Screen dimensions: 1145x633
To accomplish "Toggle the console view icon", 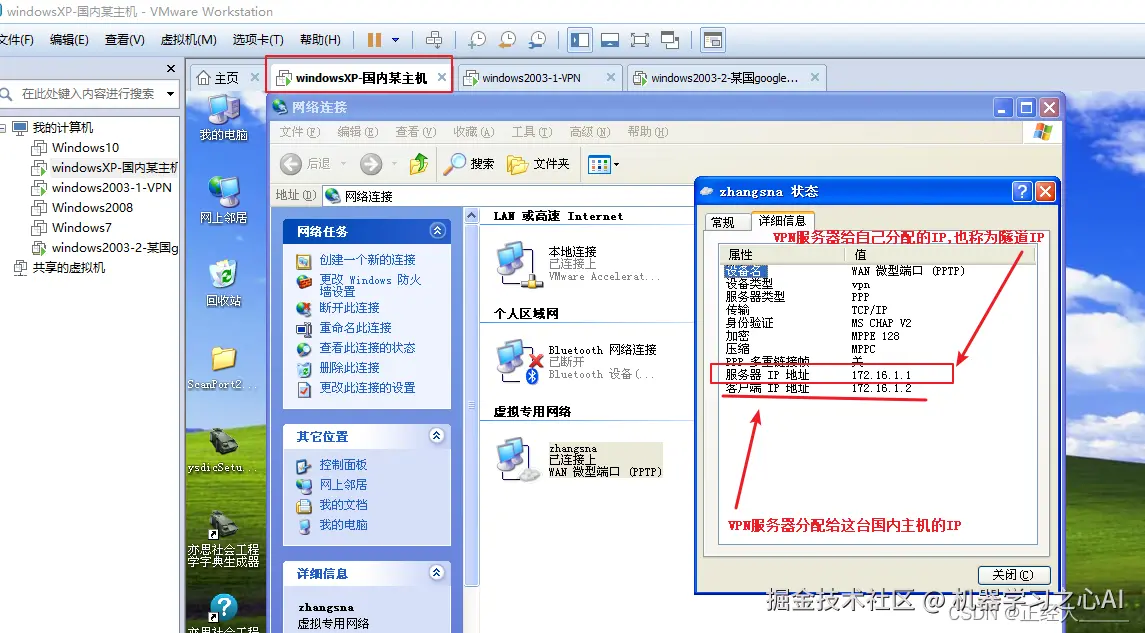I will tap(712, 39).
